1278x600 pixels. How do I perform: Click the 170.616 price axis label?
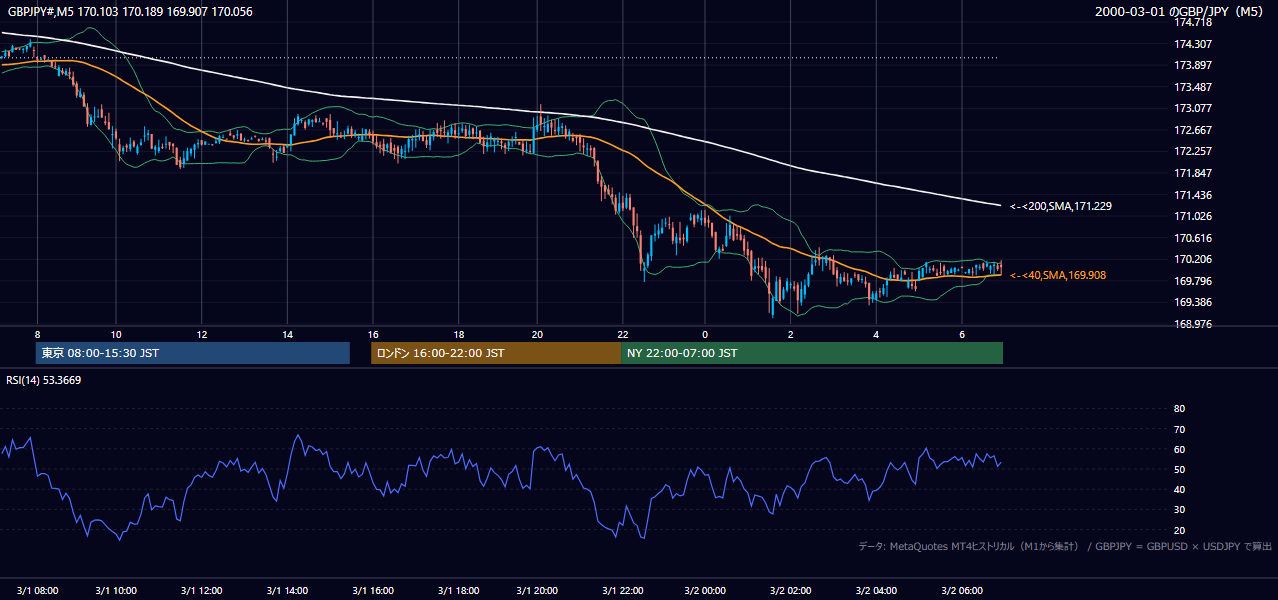[1193, 238]
